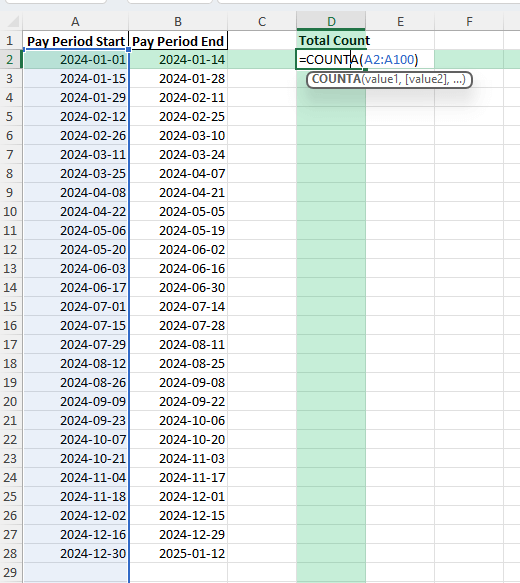Image resolution: width=520 pixels, height=583 pixels.
Task: Click value1 argument in formula tooltip
Action: pyautogui.click(x=382, y=79)
